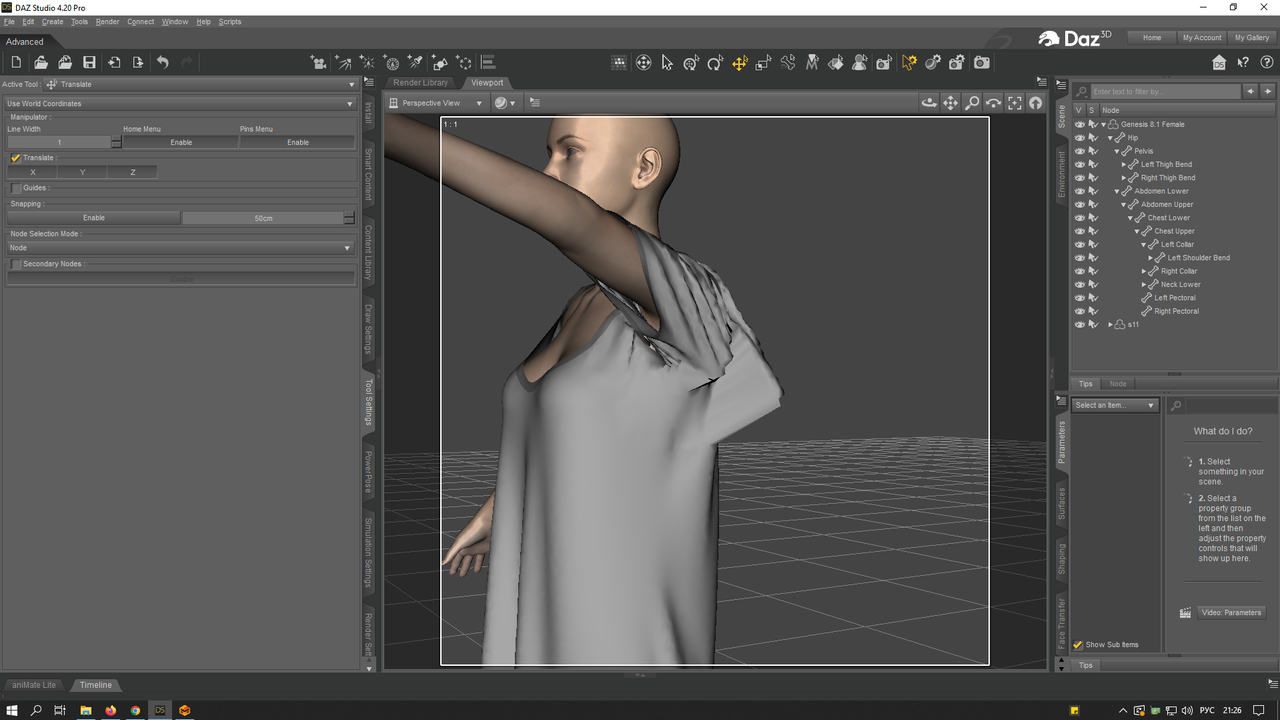The image size is (1280, 720).
Task: Click the My Account button
Action: click(x=1202, y=37)
